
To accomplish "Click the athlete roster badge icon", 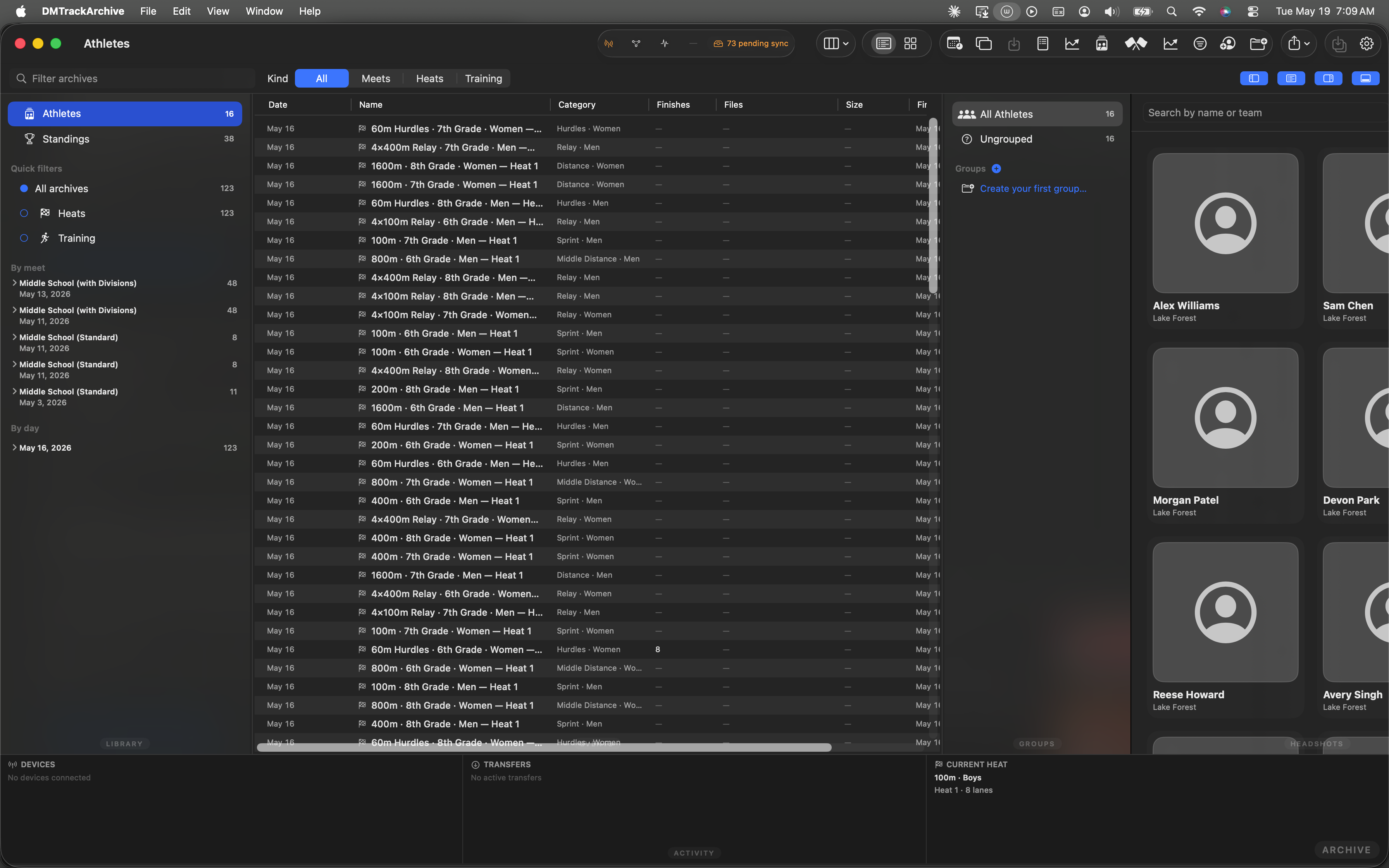I will tap(1101, 44).
